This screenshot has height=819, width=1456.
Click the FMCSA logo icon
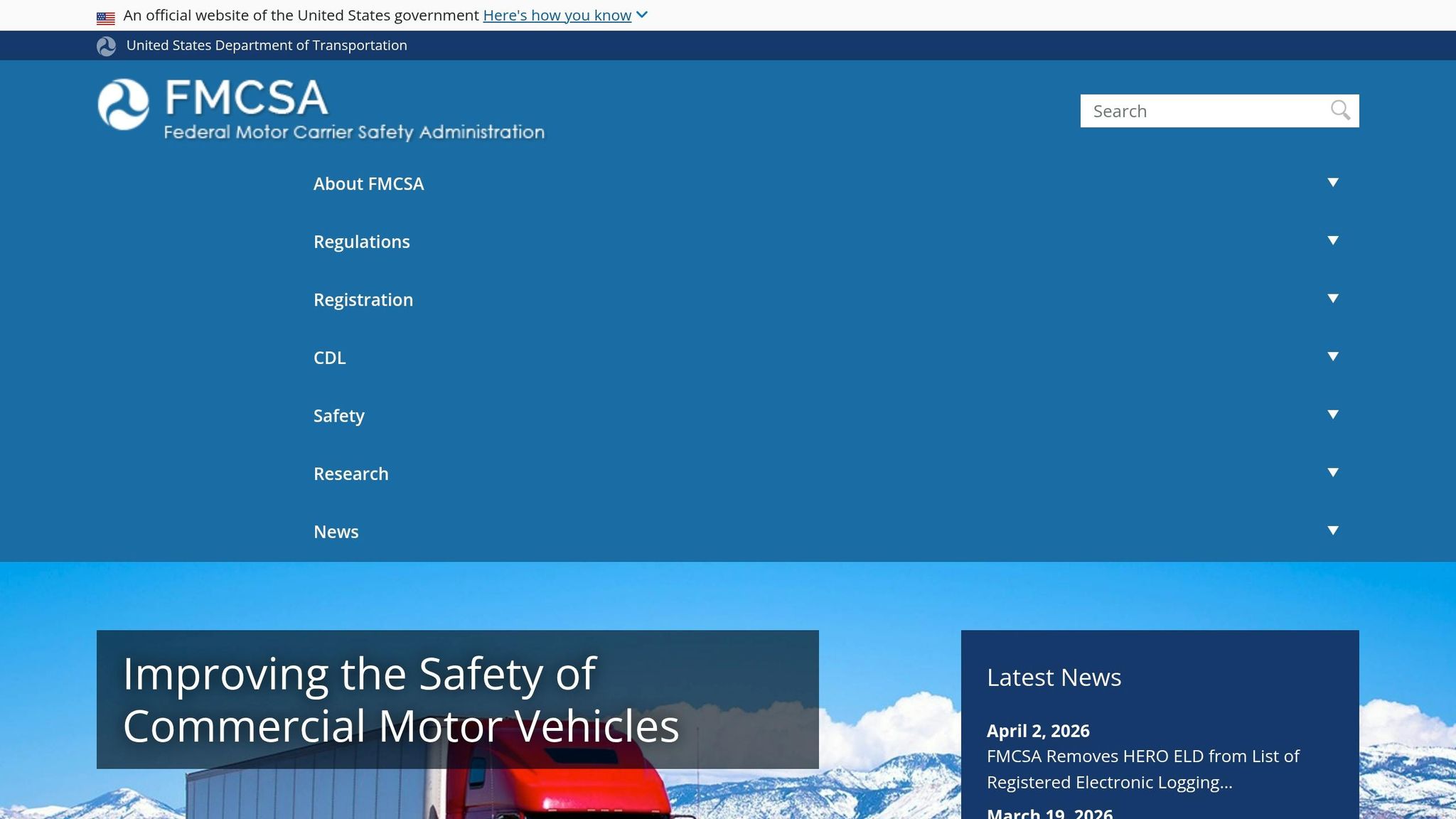point(122,105)
